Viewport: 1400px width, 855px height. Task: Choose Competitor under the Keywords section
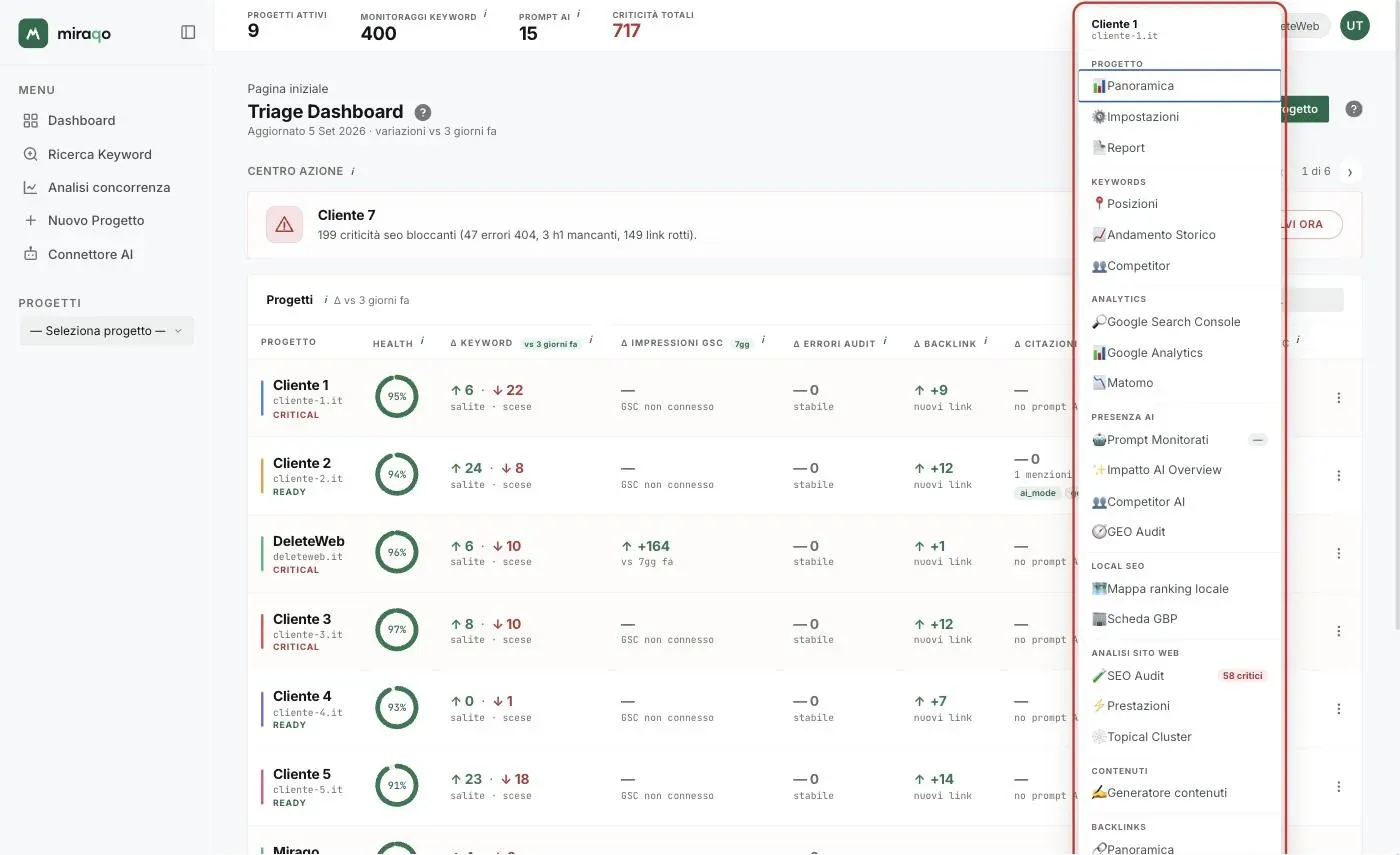(x=1179, y=266)
